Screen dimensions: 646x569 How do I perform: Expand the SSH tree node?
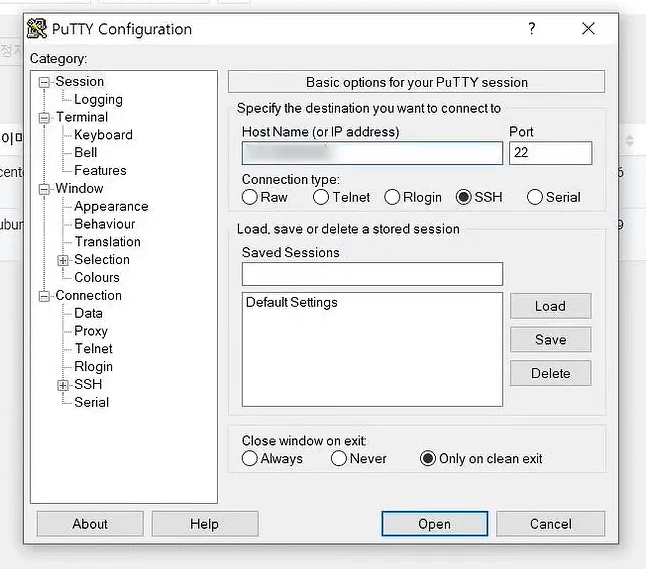(x=63, y=385)
